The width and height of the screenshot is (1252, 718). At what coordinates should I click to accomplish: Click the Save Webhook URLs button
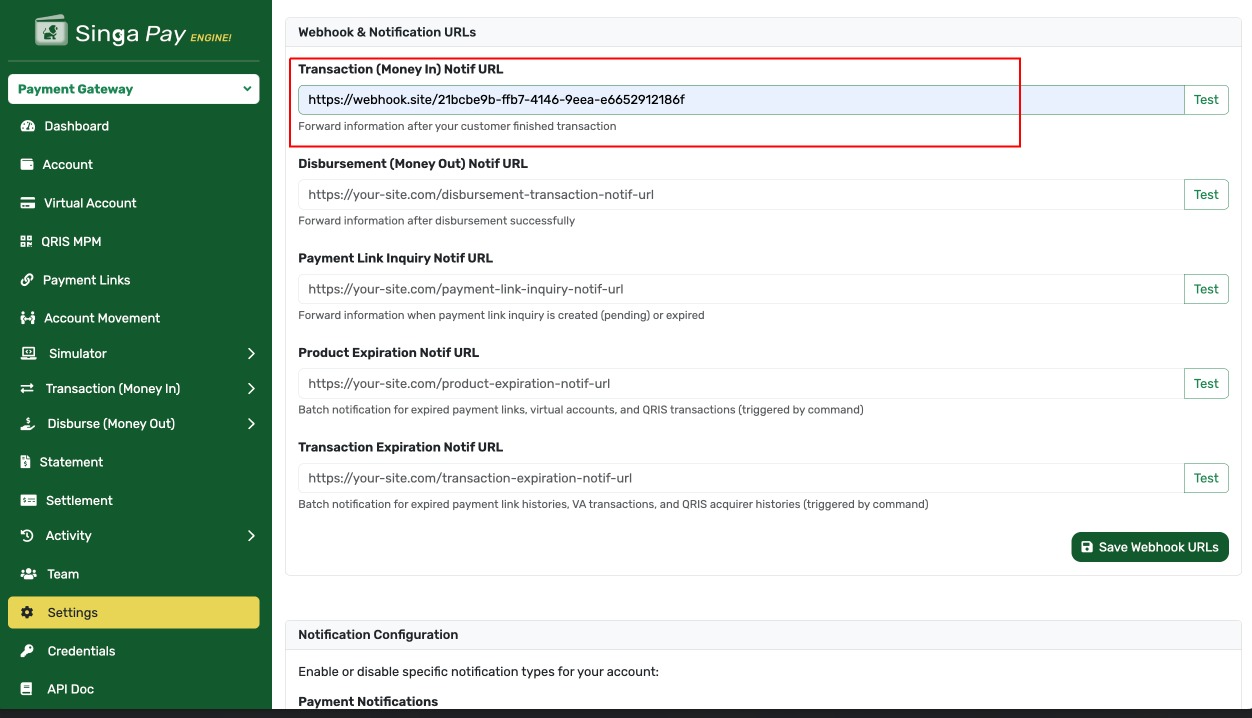[x=1150, y=547]
